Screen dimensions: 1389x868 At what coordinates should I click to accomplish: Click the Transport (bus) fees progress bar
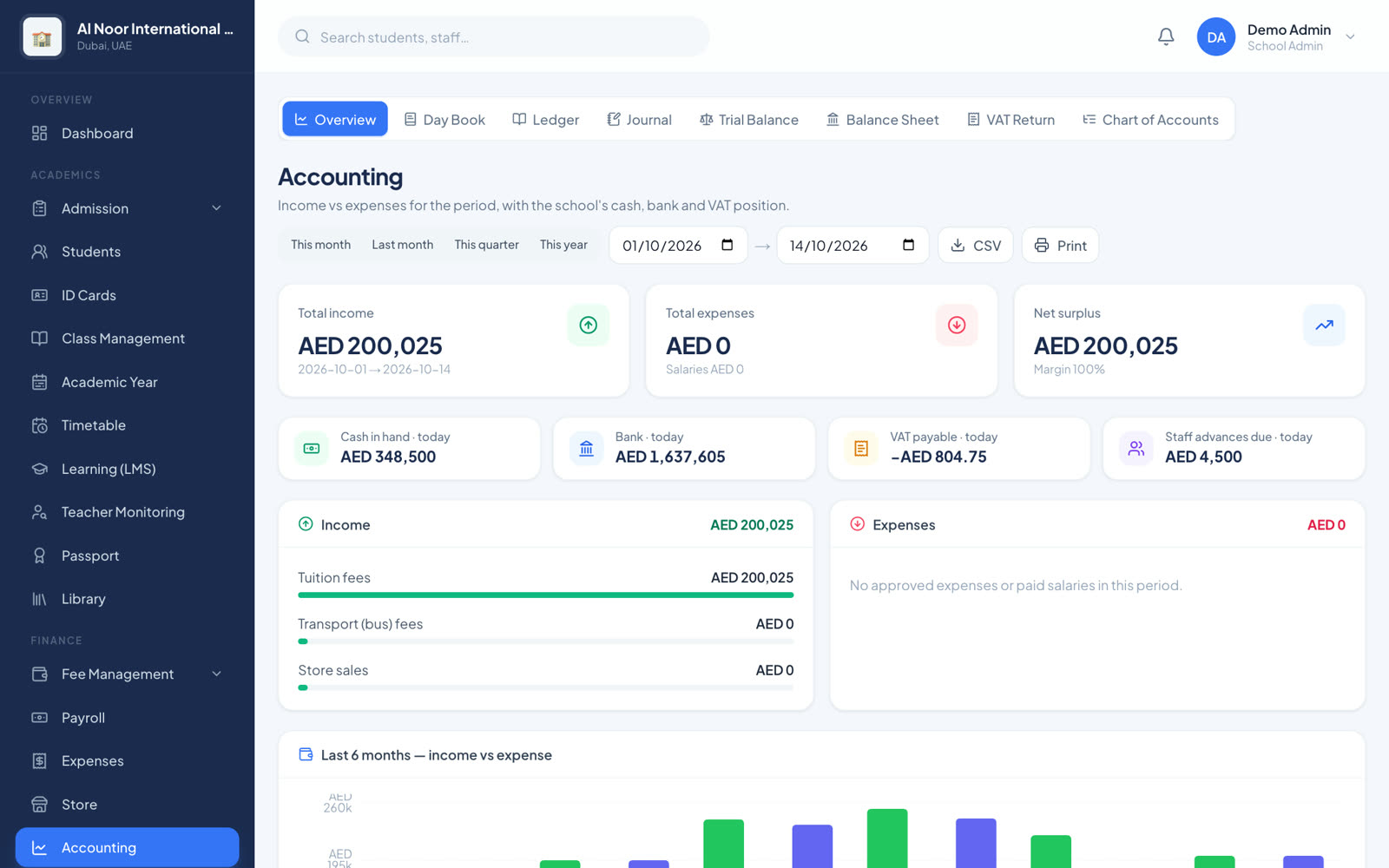point(545,641)
